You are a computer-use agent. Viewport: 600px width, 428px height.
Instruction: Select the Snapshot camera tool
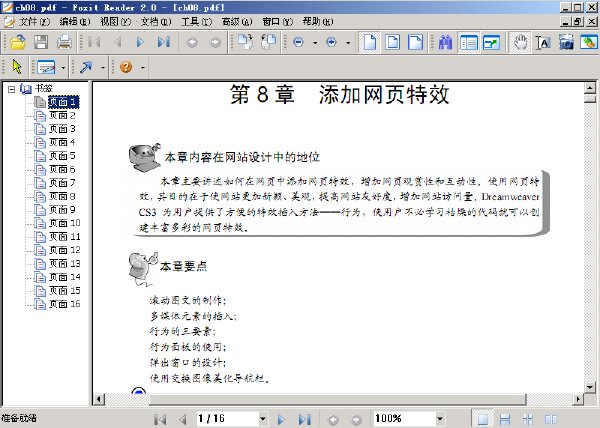click(x=566, y=42)
